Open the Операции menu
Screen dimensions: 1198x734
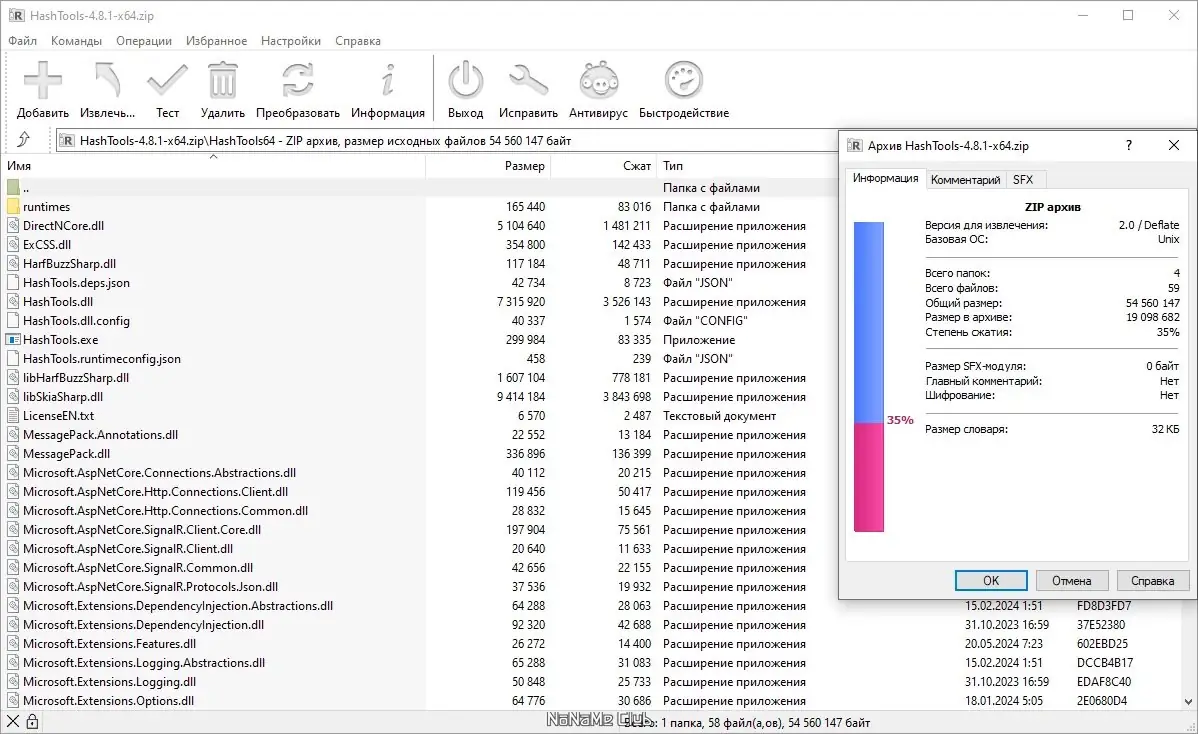(x=144, y=40)
